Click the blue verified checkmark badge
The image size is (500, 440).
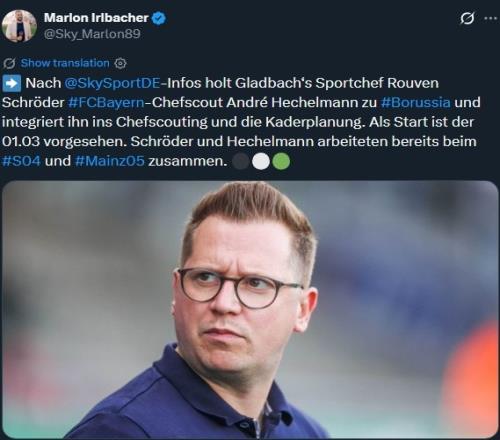coord(159,18)
